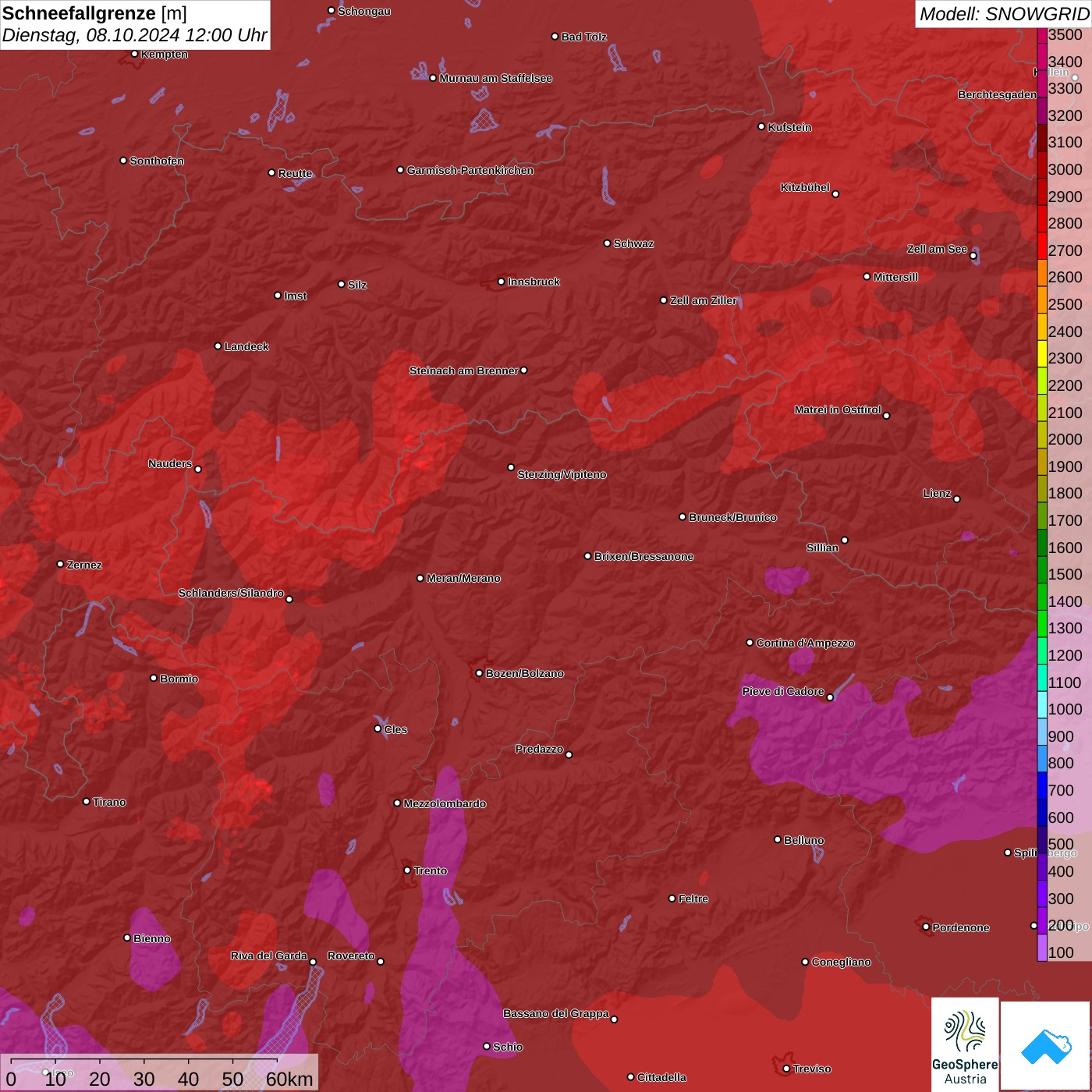Click the Innsbruck city marker dot
Viewport: 1092px width, 1092px height.
[502, 282]
